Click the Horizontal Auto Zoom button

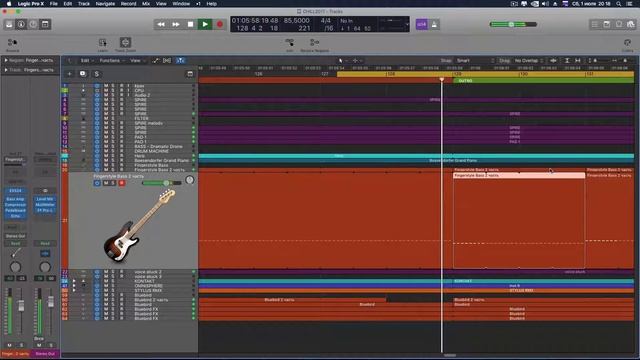point(578,60)
